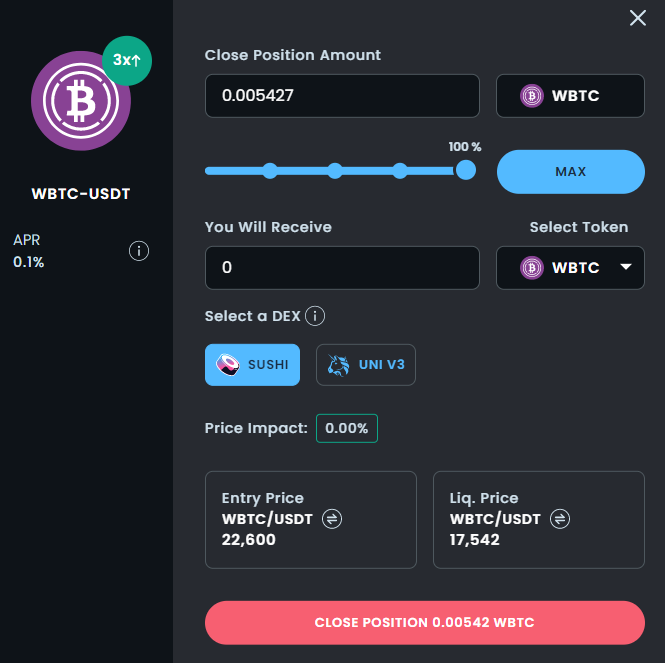Click the Select a DEX info icon

click(x=315, y=316)
